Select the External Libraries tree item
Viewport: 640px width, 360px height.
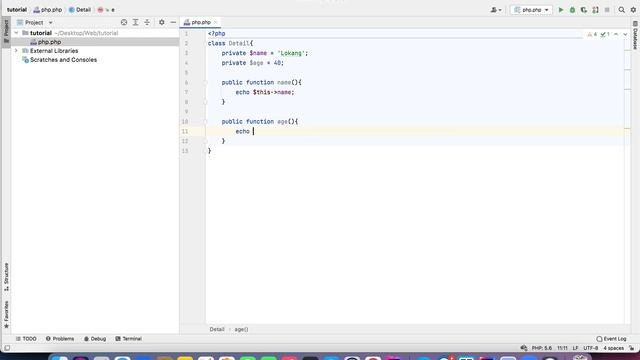click(x=54, y=51)
